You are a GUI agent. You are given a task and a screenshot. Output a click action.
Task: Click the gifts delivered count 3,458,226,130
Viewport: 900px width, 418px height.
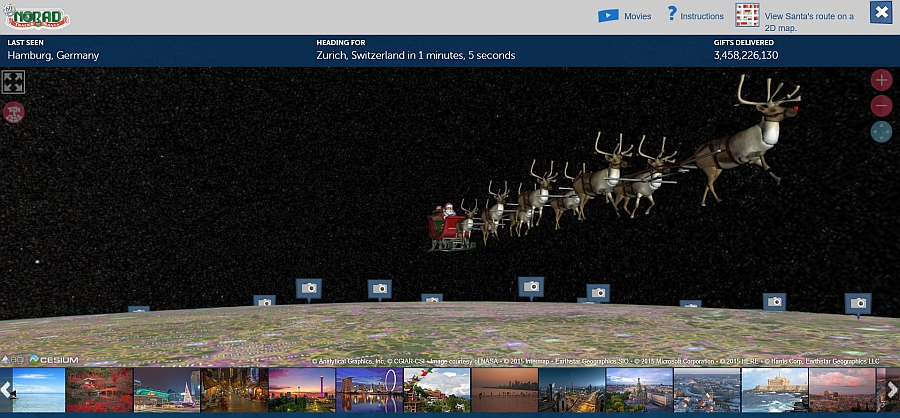[x=746, y=56]
